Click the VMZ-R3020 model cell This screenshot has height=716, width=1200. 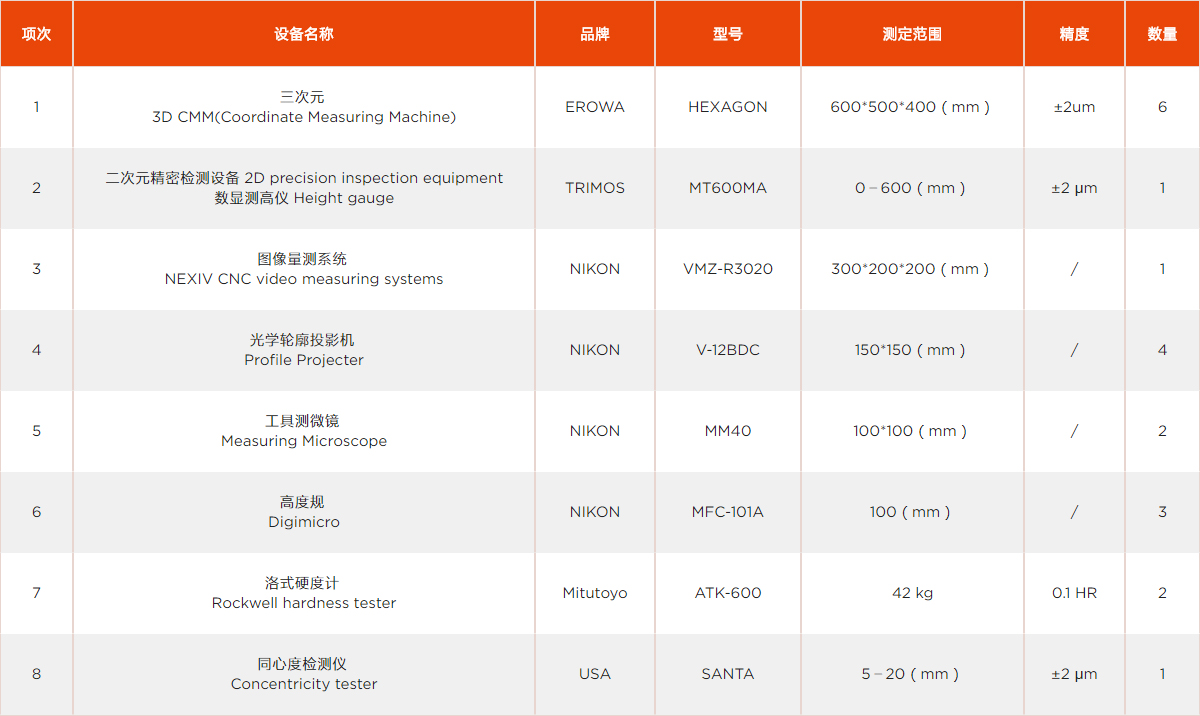tap(728, 269)
